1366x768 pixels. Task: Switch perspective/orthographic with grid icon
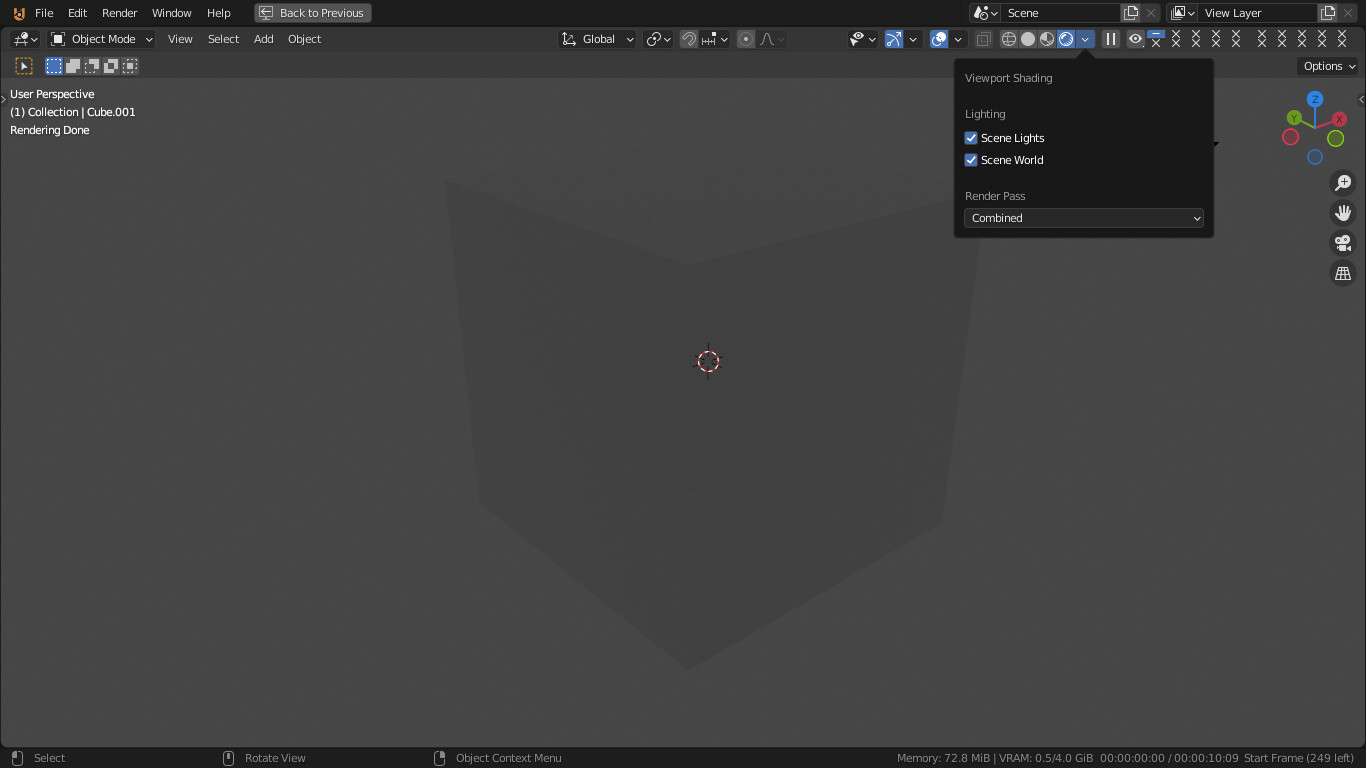(x=1343, y=273)
